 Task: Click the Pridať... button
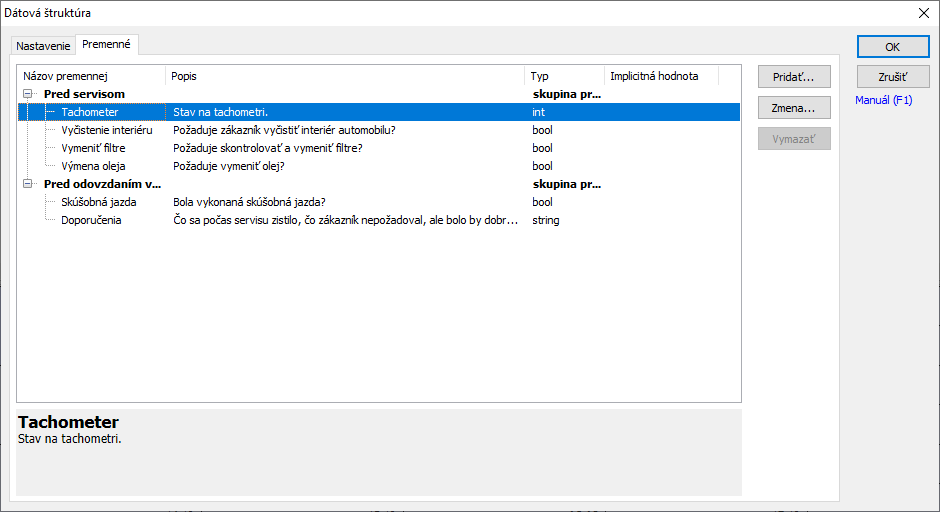point(794,77)
